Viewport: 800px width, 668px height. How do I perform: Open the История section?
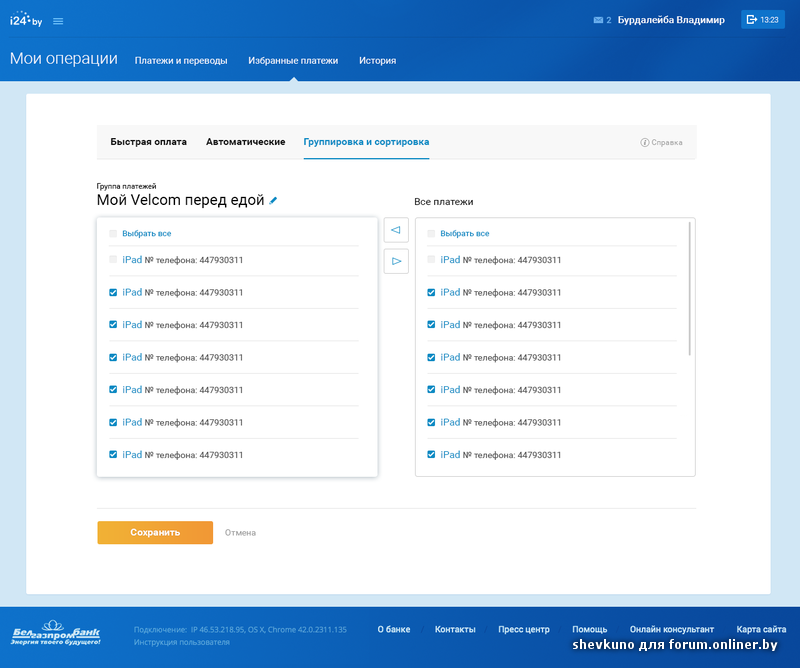[x=378, y=60]
